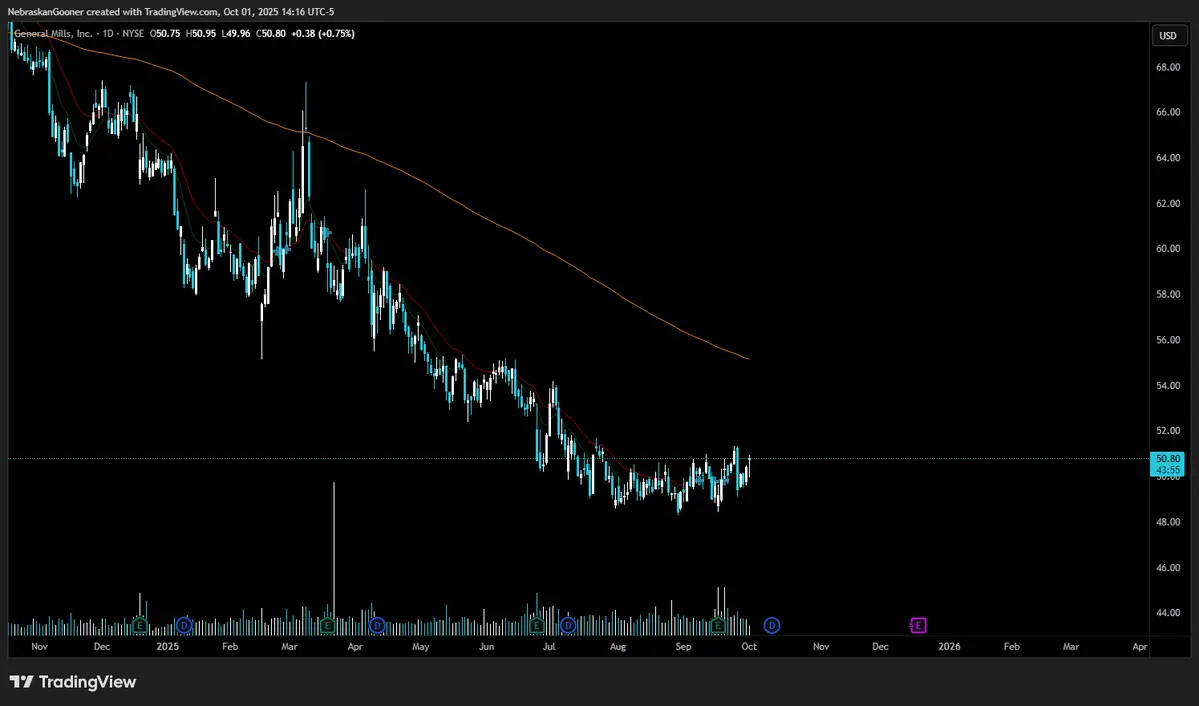1199x706 pixels.
Task: Click the 56.00 price axis label
Action: pyautogui.click(x=1168, y=340)
